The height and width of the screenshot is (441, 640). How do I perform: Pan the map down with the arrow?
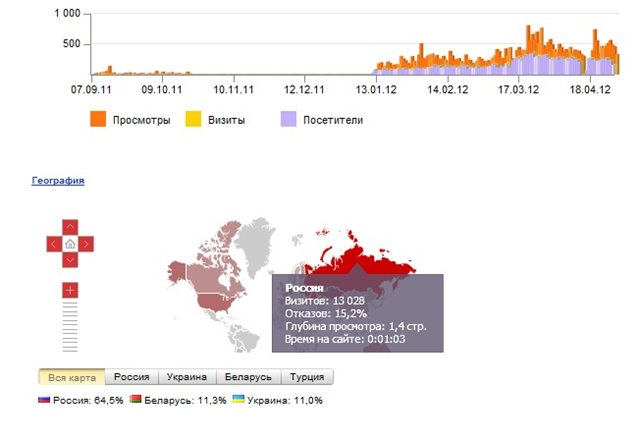point(70,260)
